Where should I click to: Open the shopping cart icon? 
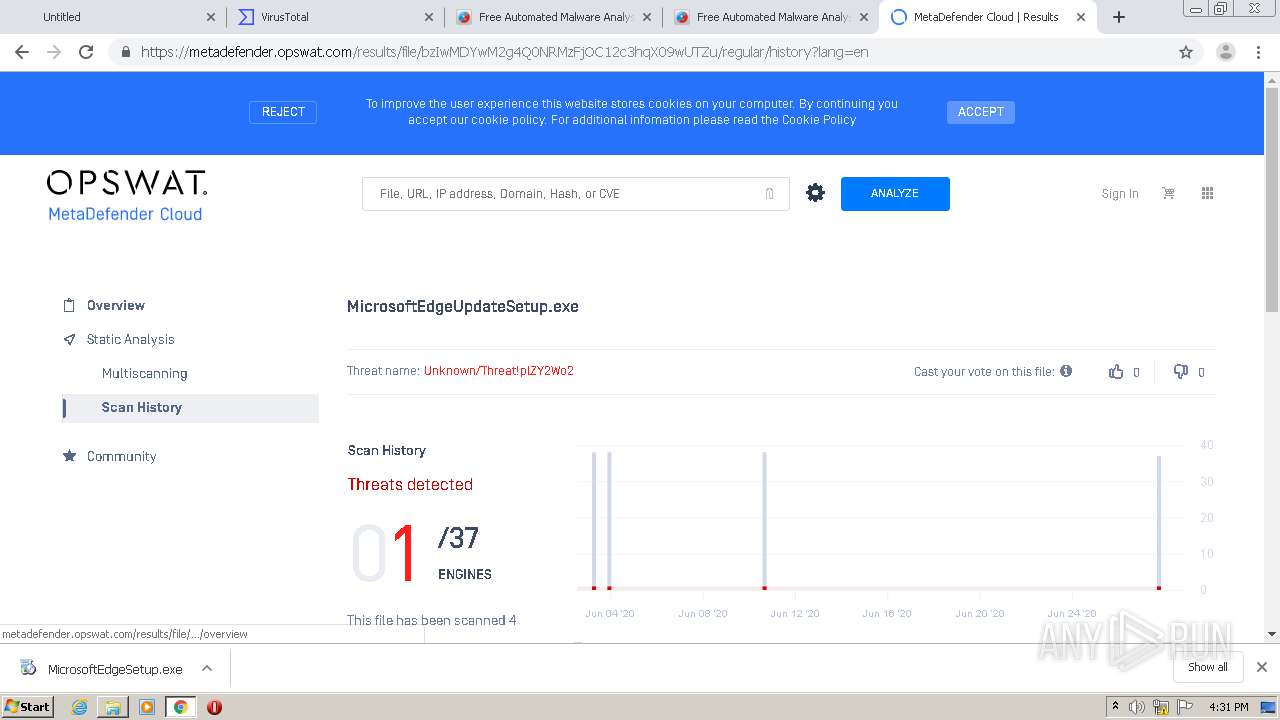tap(1168, 193)
